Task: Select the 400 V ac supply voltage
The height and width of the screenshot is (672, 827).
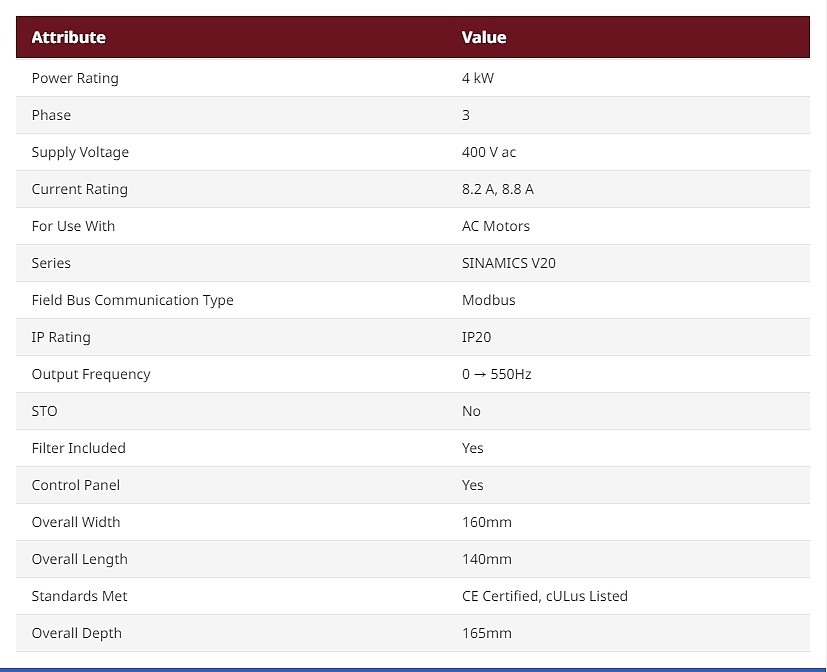Action: [489, 152]
